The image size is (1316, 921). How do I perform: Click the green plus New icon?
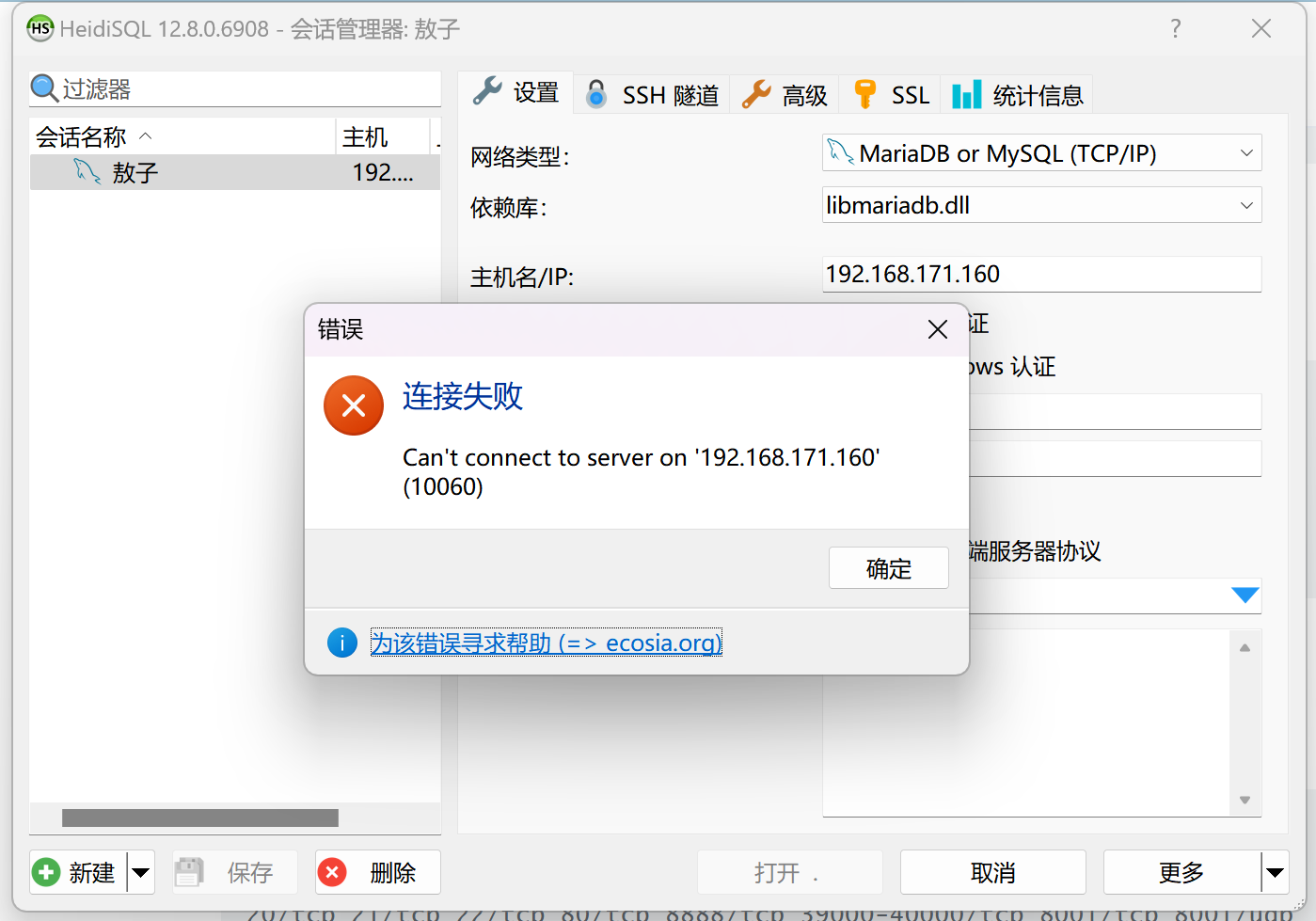click(x=46, y=872)
